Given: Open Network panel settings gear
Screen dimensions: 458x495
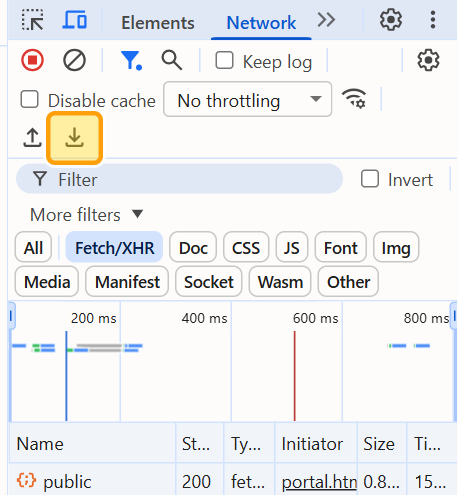Looking at the screenshot, I should [428, 60].
